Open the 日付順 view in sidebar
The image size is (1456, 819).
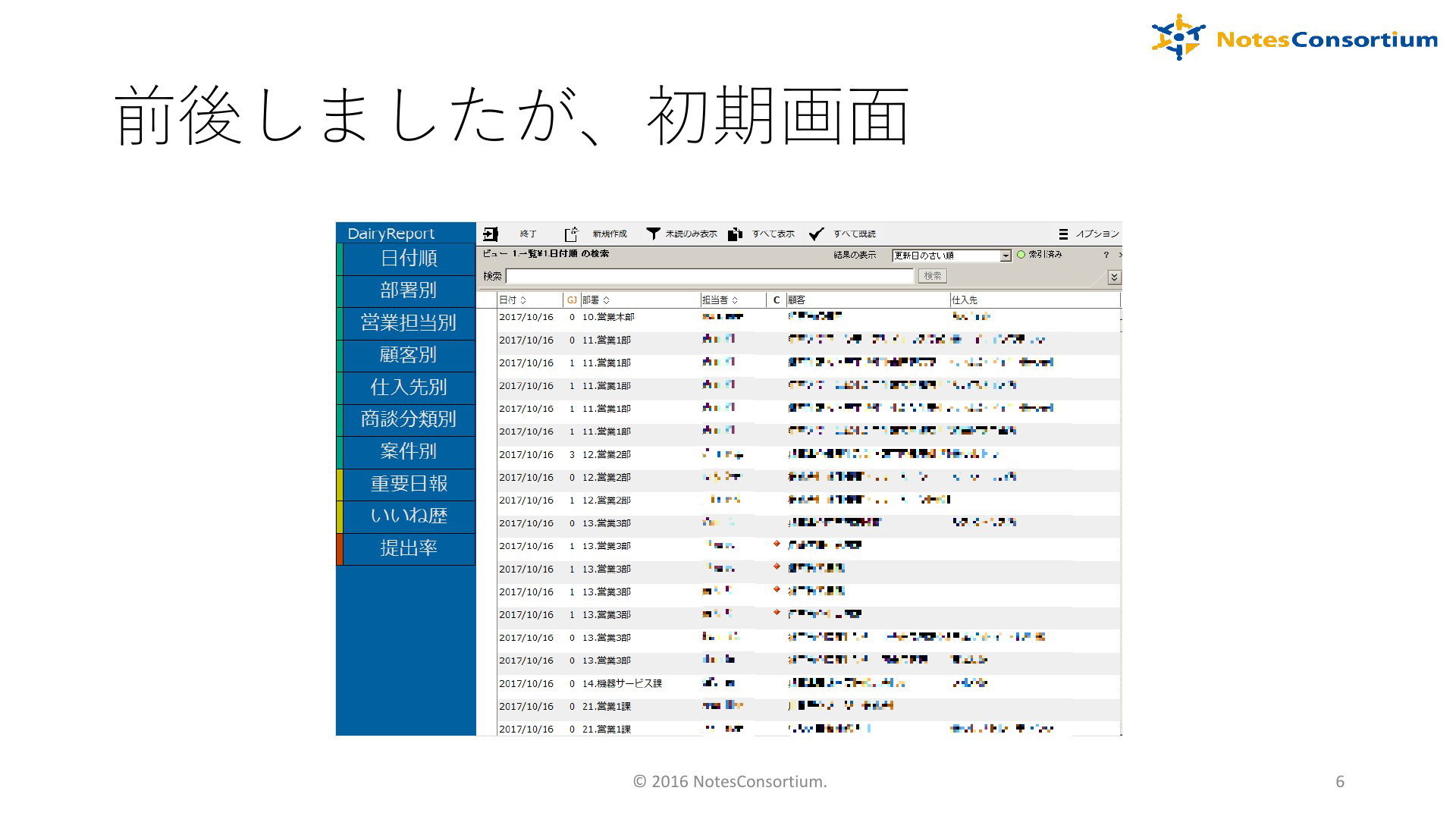408,259
